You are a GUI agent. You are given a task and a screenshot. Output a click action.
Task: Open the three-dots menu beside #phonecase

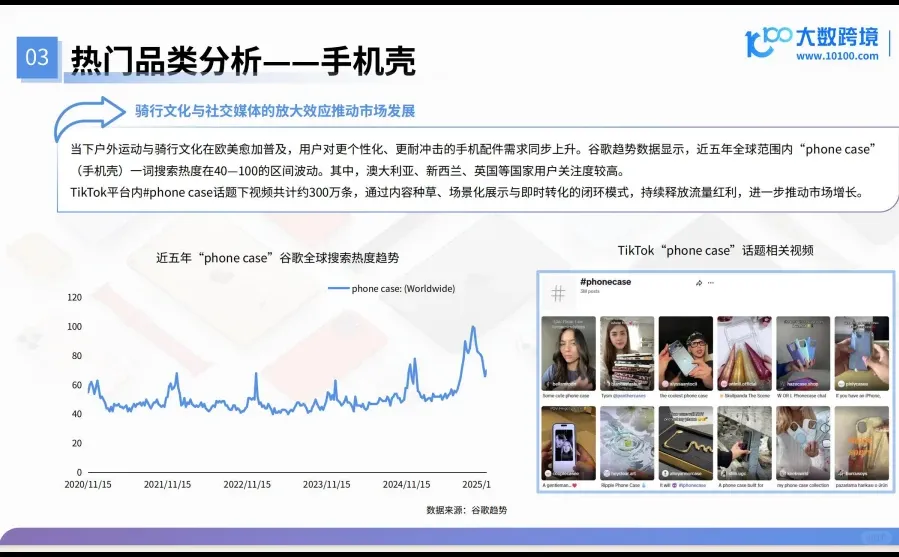click(x=711, y=283)
